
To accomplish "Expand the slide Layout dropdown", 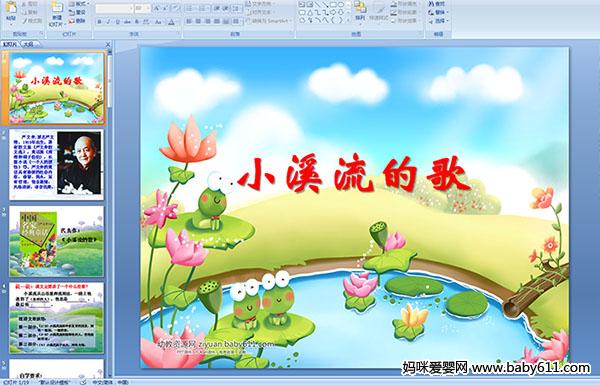I will pyautogui.click(x=78, y=4).
